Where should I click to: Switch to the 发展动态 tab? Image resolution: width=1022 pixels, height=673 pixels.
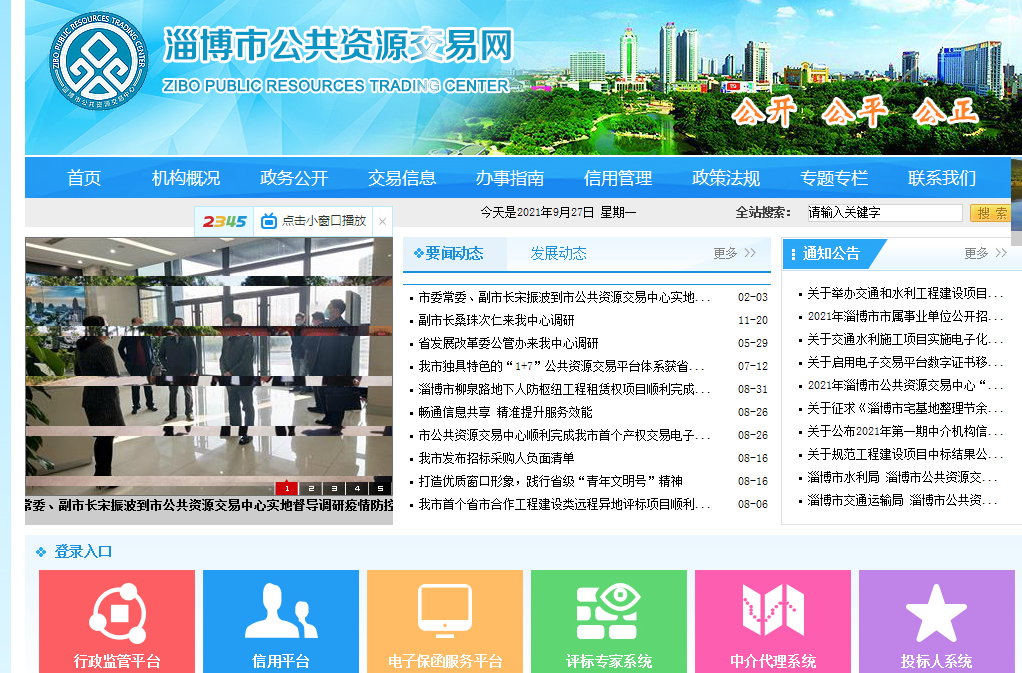tap(558, 254)
